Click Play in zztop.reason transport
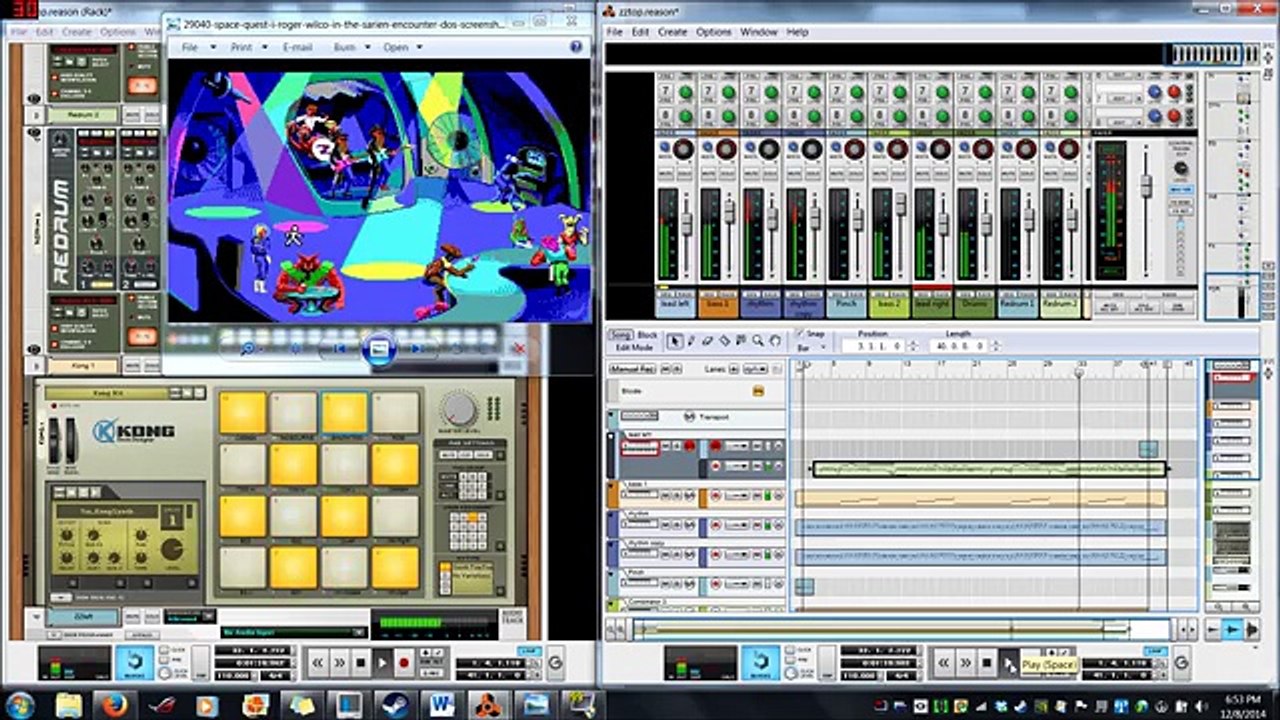1280x720 pixels. [x=1008, y=662]
